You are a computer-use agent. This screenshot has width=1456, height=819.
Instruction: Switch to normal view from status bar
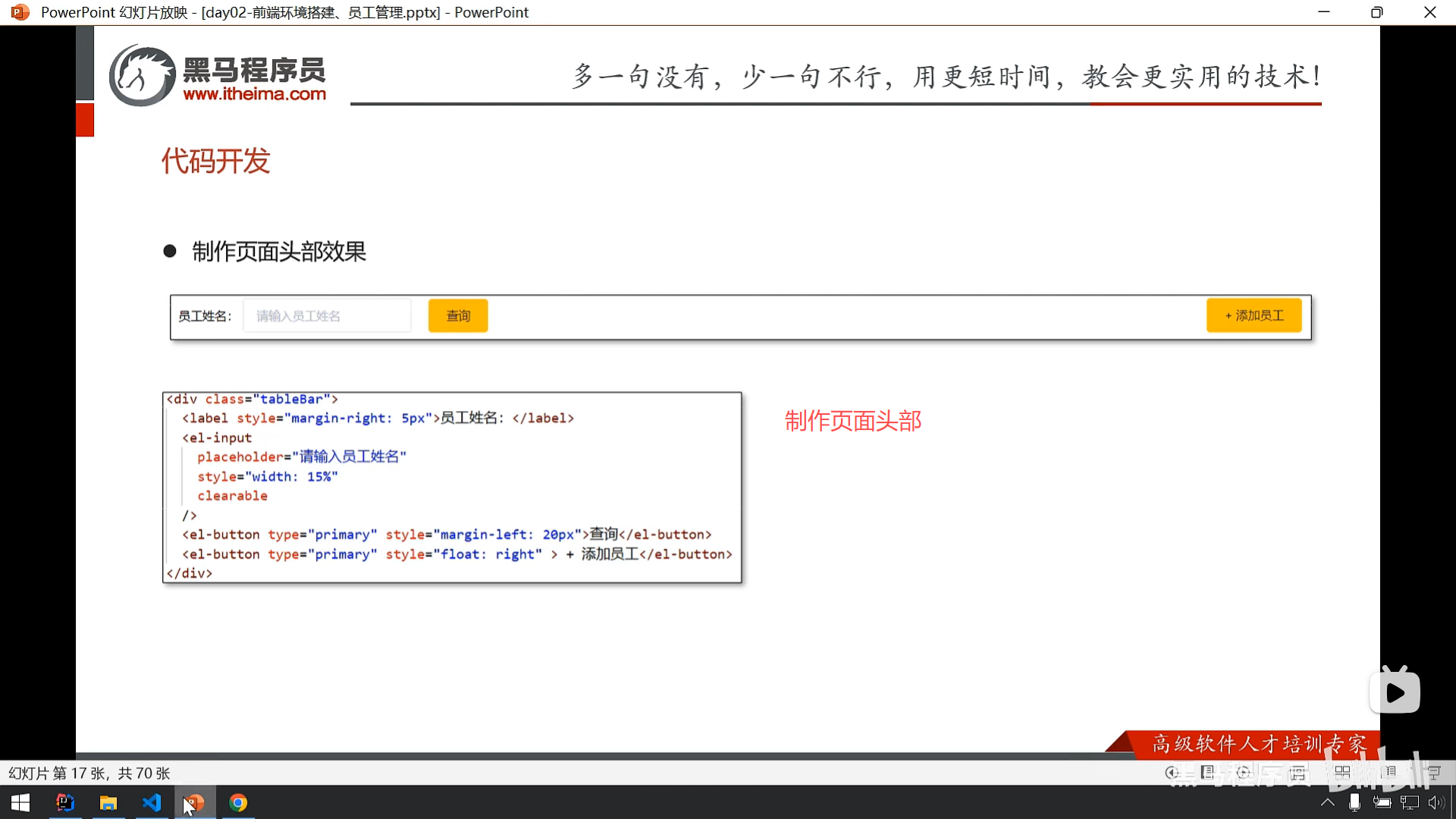coord(1298,773)
